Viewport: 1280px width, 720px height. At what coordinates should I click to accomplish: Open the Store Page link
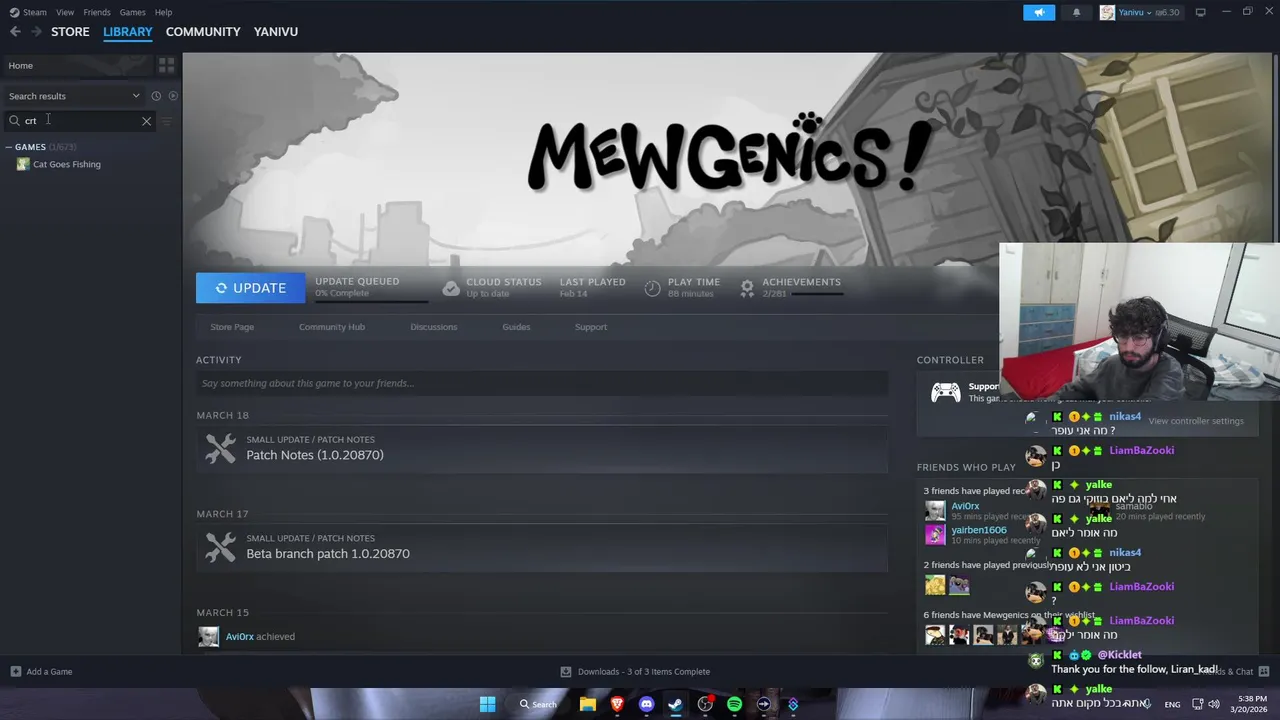232,327
